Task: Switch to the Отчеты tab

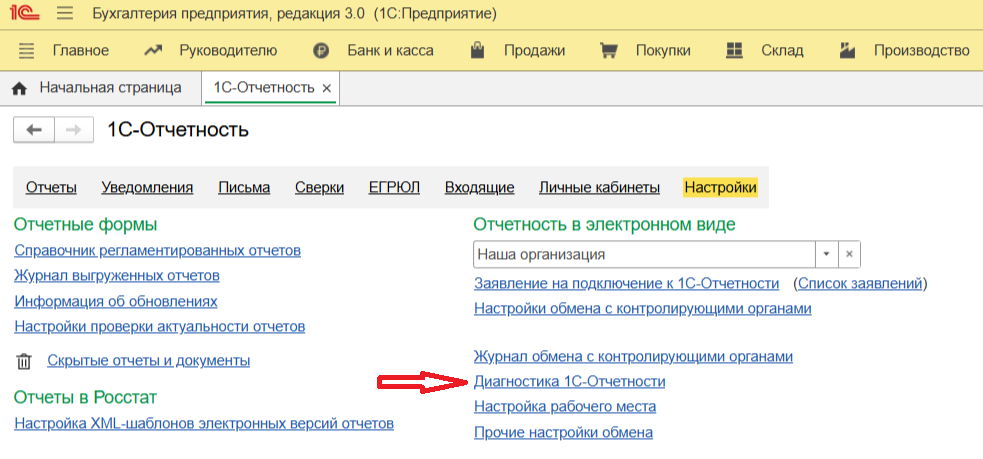Action: click(51, 187)
